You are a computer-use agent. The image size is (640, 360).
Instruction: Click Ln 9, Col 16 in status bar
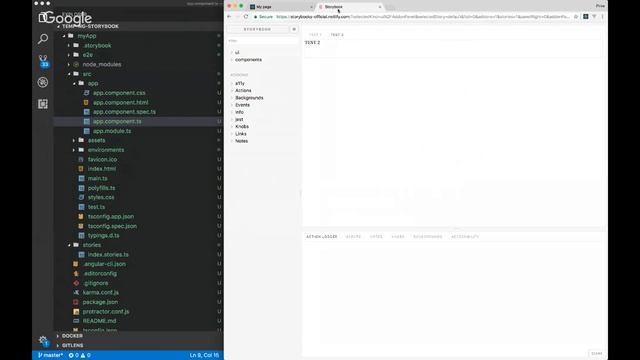pyautogui.click(x=204, y=355)
